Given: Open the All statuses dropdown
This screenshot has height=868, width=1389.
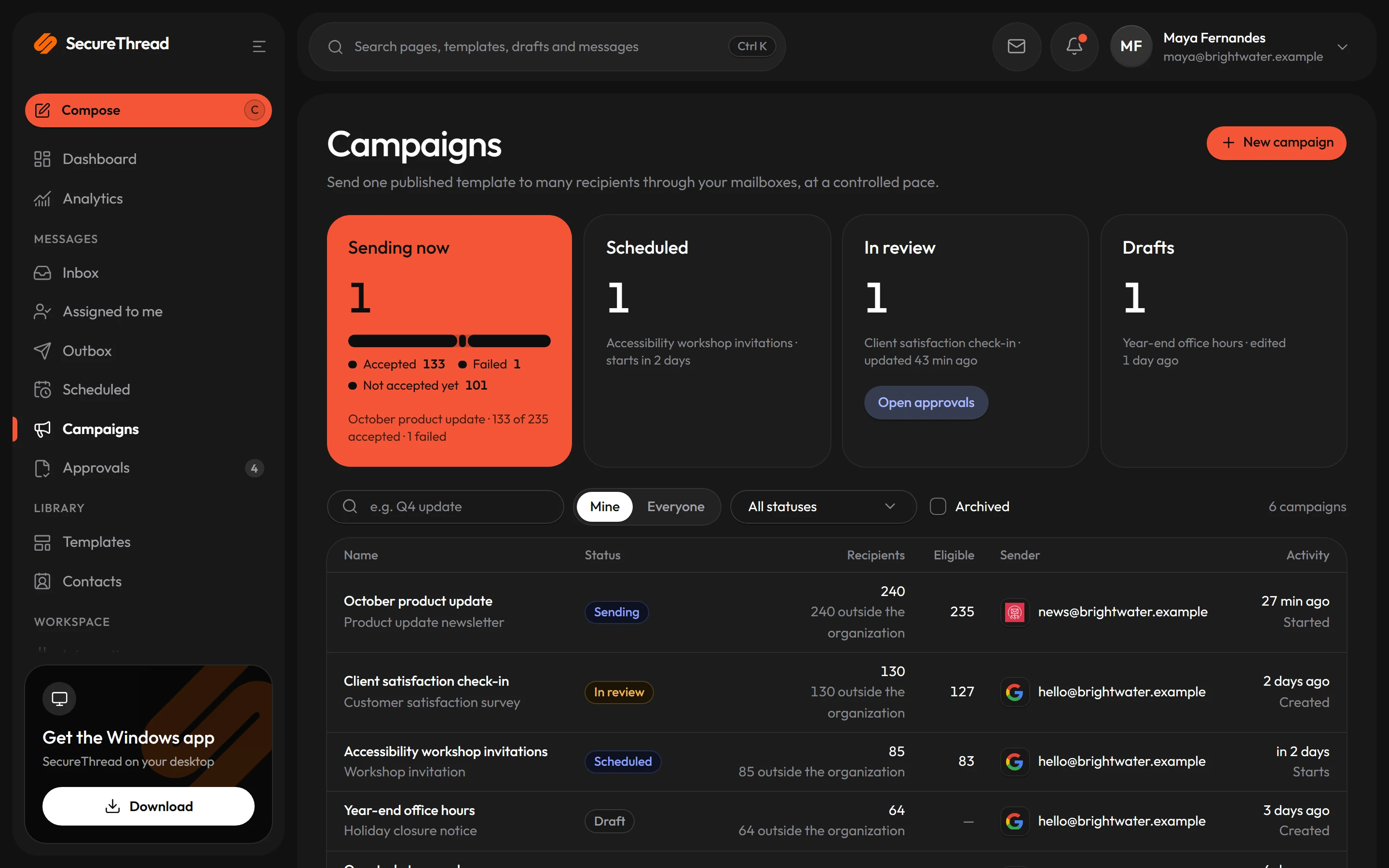Looking at the screenshot, I should click(x=822, y=506).
